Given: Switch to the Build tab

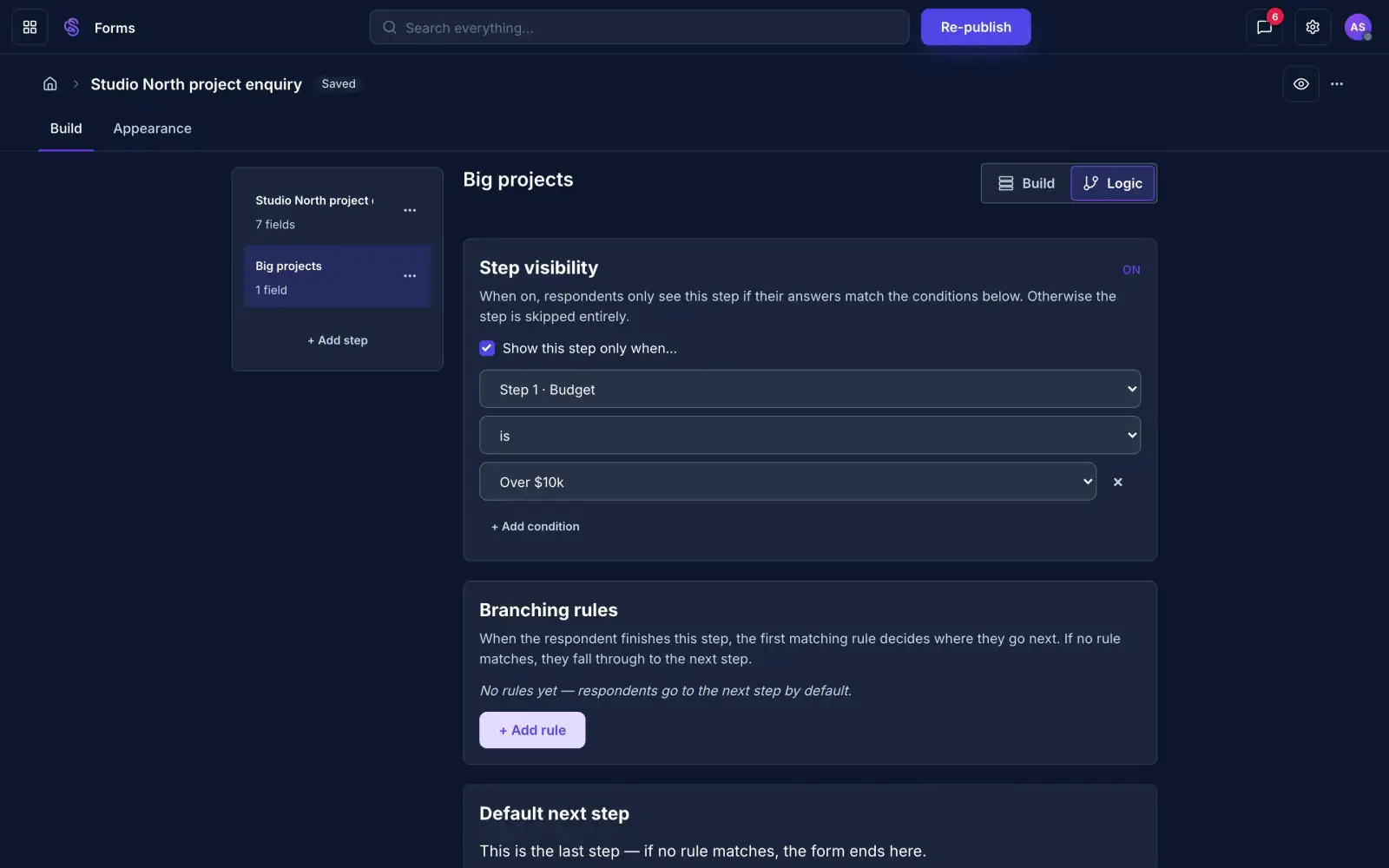Looking at the screenshot, I should click(66, 128).
